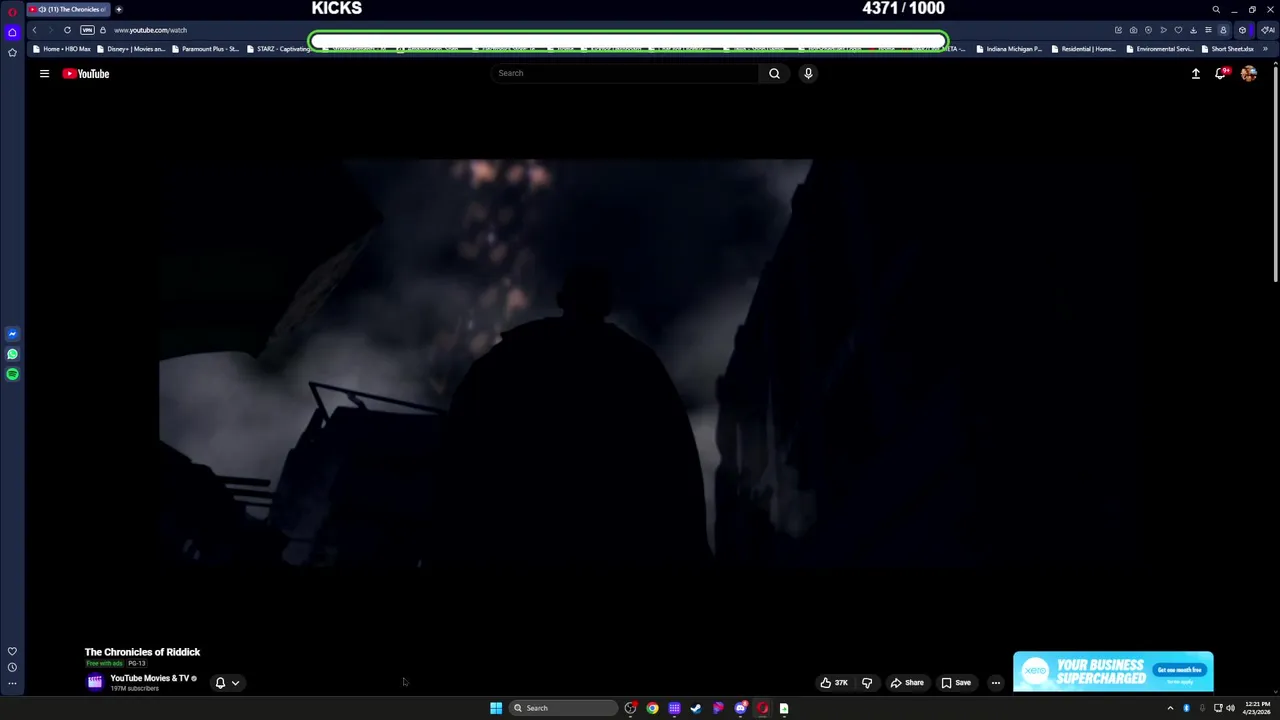The height and width of the screenshot is (720, 1280).
Task: Open Home HBO Max bookmark
Action: (62, 49)
